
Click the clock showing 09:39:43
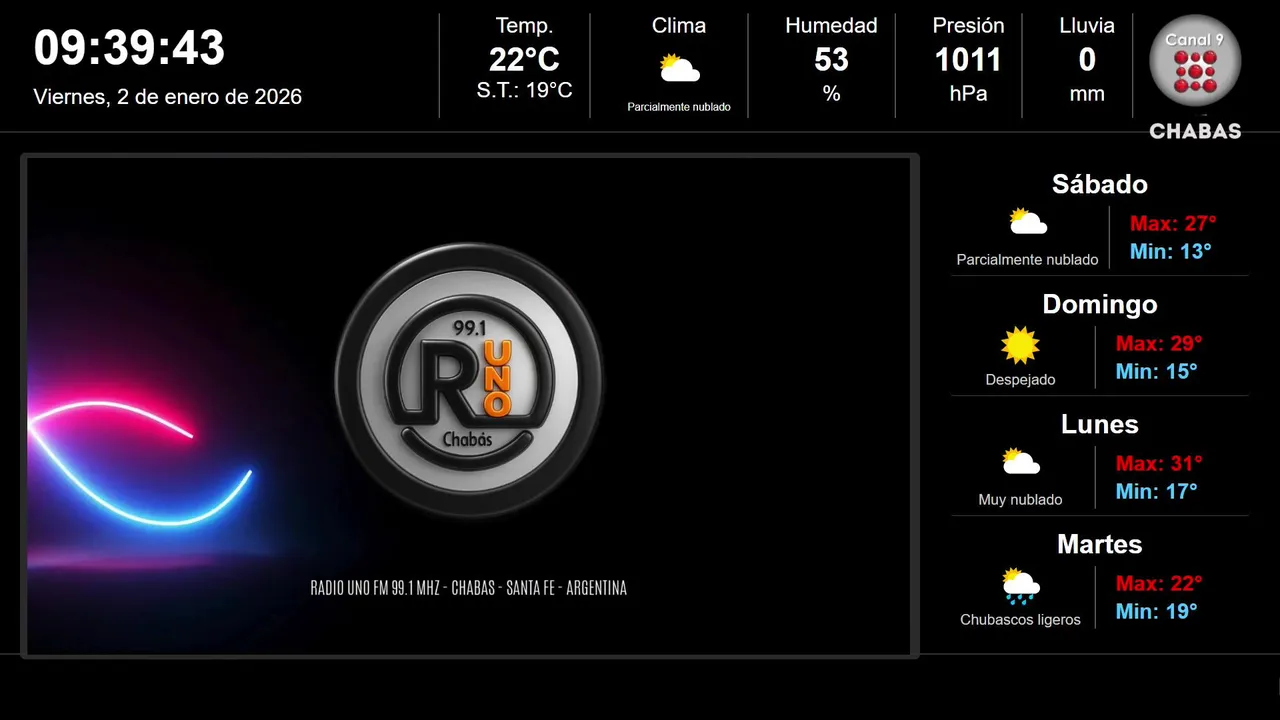point(129,48)
